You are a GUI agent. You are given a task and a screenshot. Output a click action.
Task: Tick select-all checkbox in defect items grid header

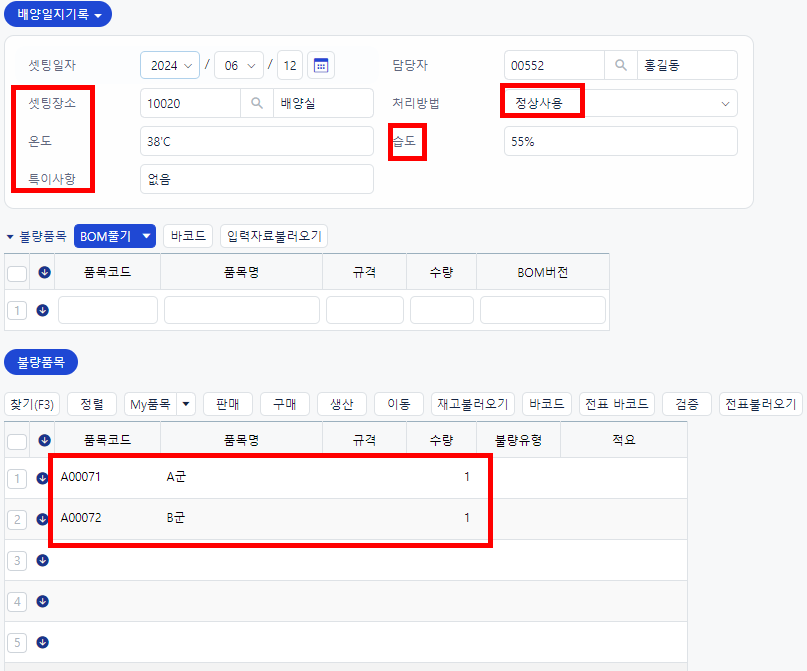(x=17, y=441)
